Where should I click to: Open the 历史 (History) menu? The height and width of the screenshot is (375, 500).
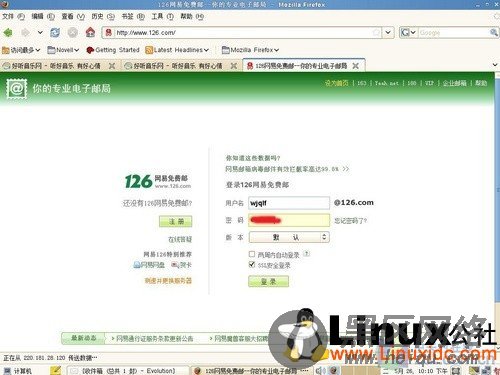pos(103,16)
